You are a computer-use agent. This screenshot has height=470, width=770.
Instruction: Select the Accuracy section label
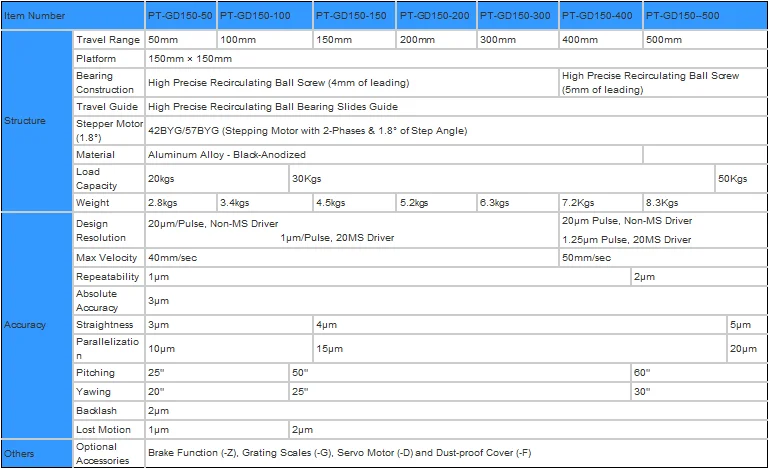point(25,325)
